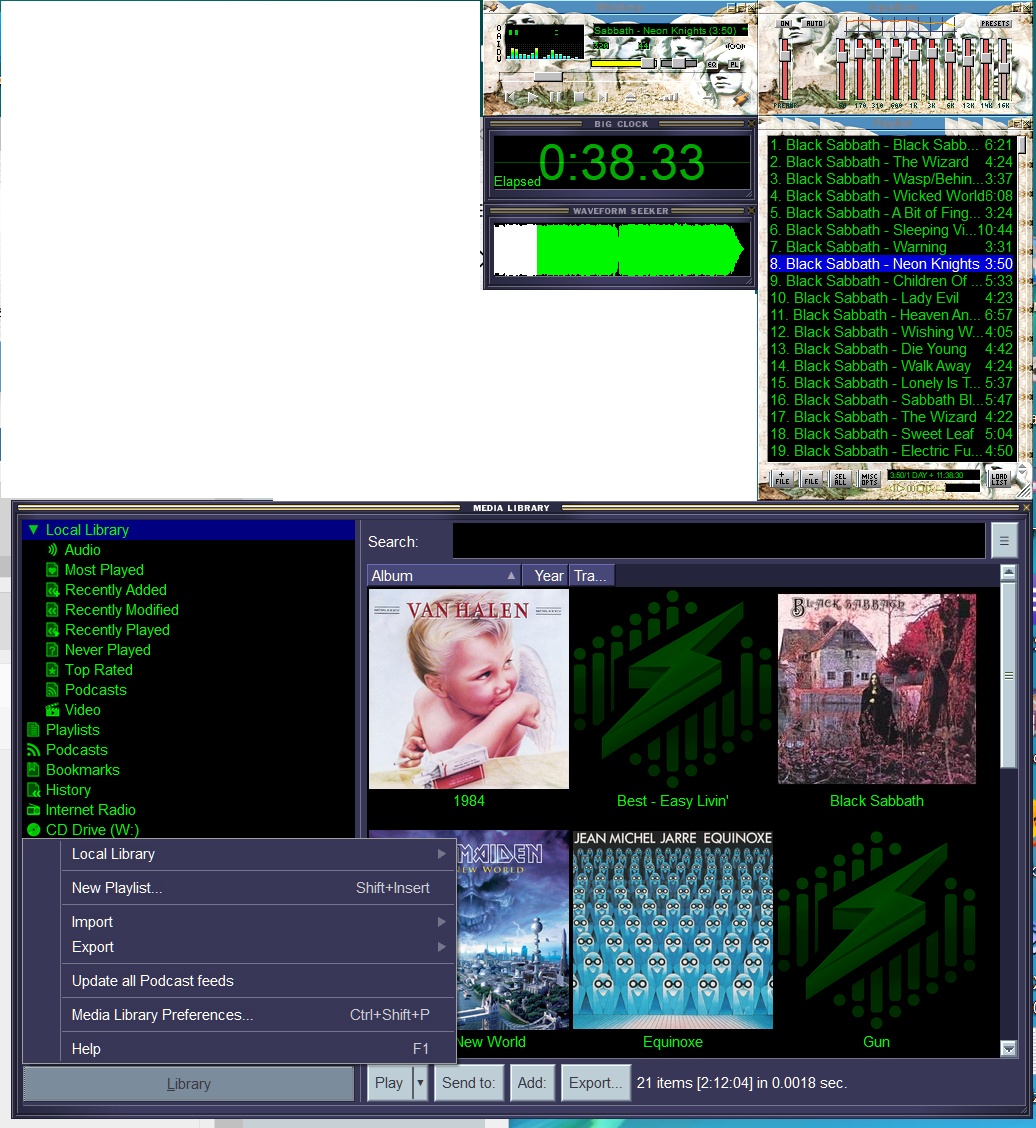
Task: Select Podcasts top-level tree item
Action: pyautogui.click(x=67, y=750)
